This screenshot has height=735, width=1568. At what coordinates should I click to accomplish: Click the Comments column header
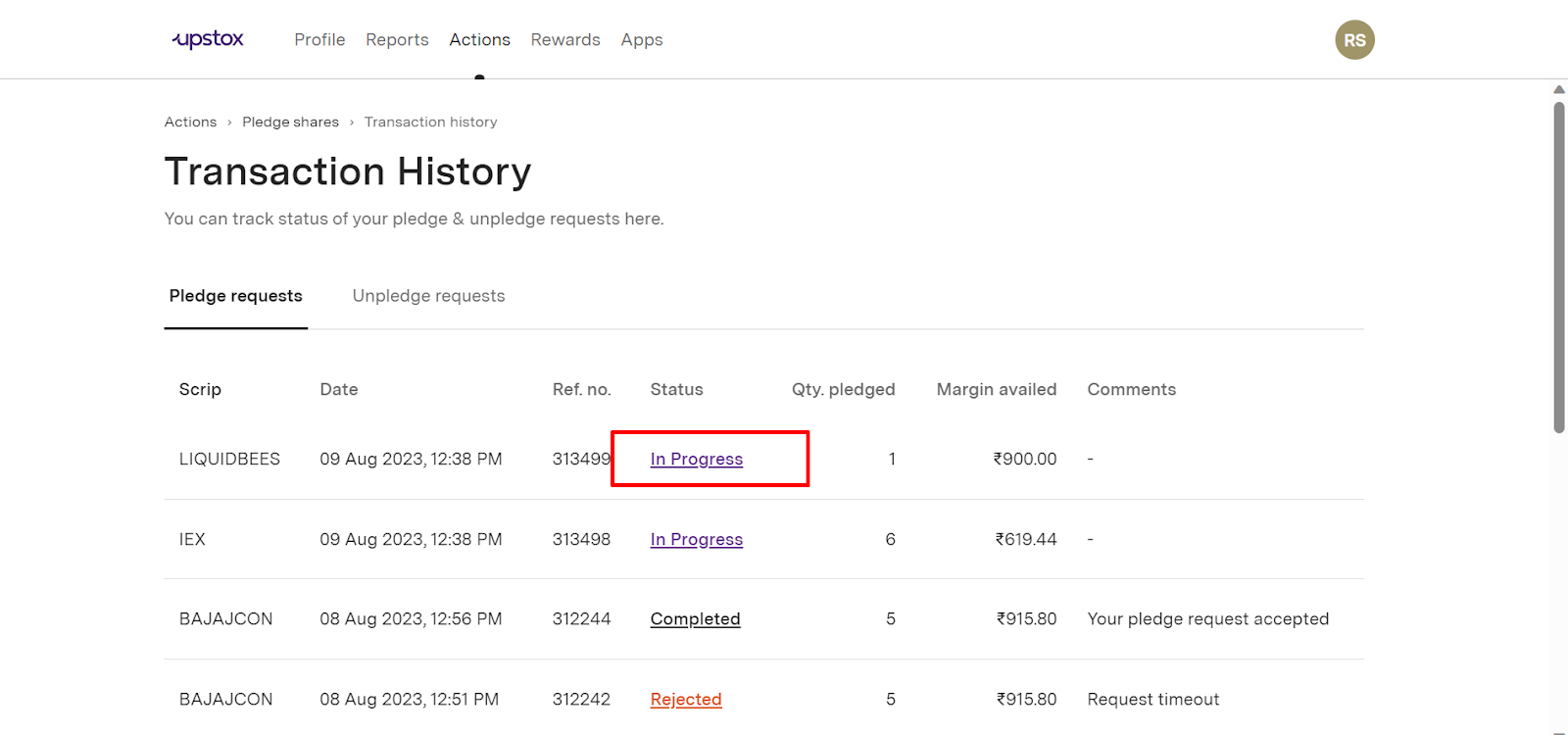pos(1131,389)
